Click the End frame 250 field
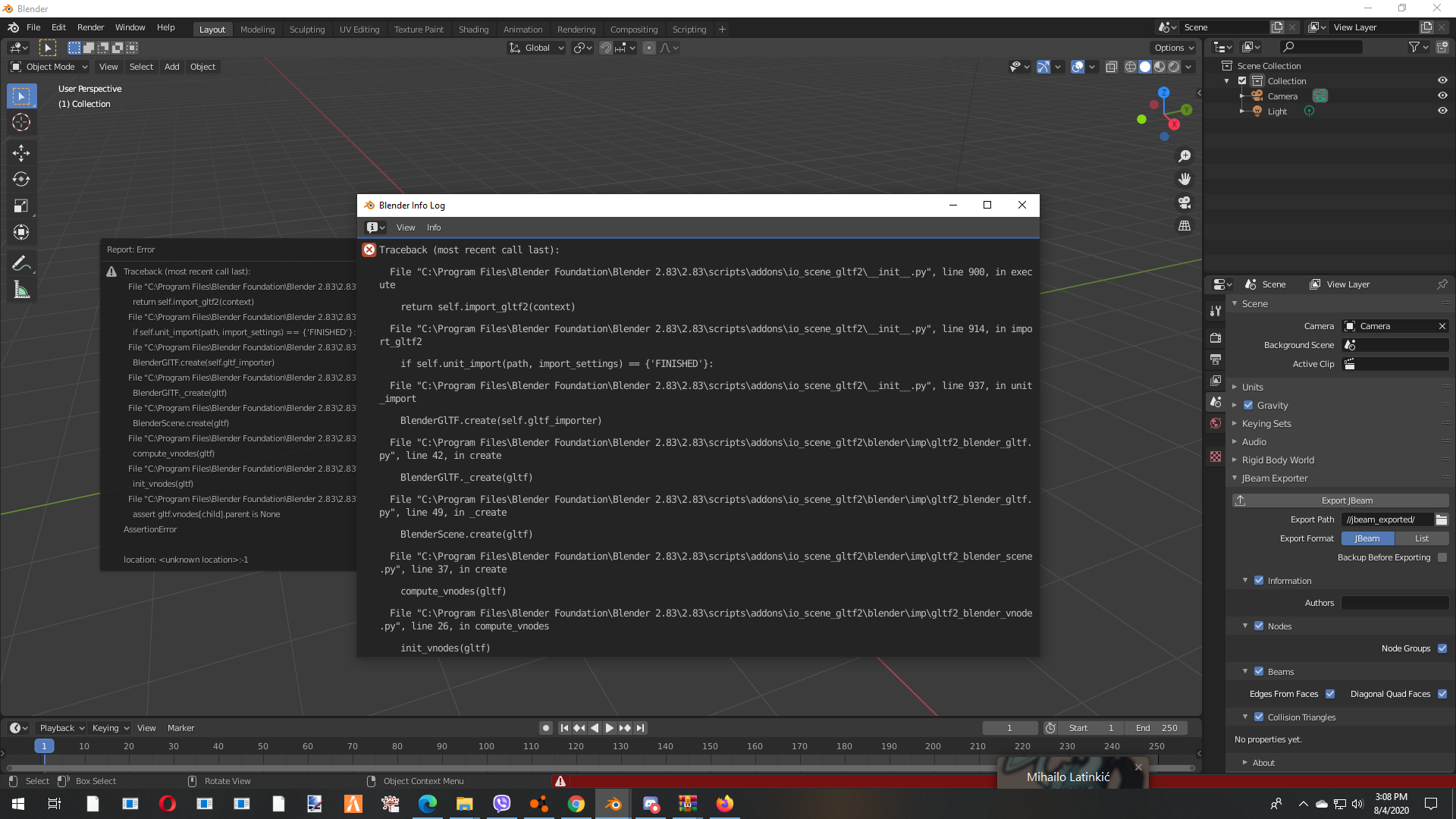This screenshot has width=1456, height=819. tap(1156, 728)
